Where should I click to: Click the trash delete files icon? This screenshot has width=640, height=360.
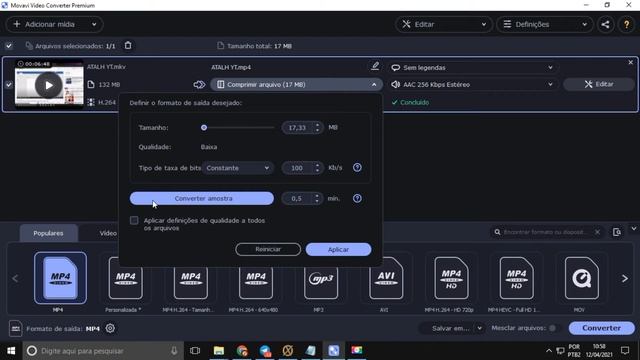pos(128,45)
